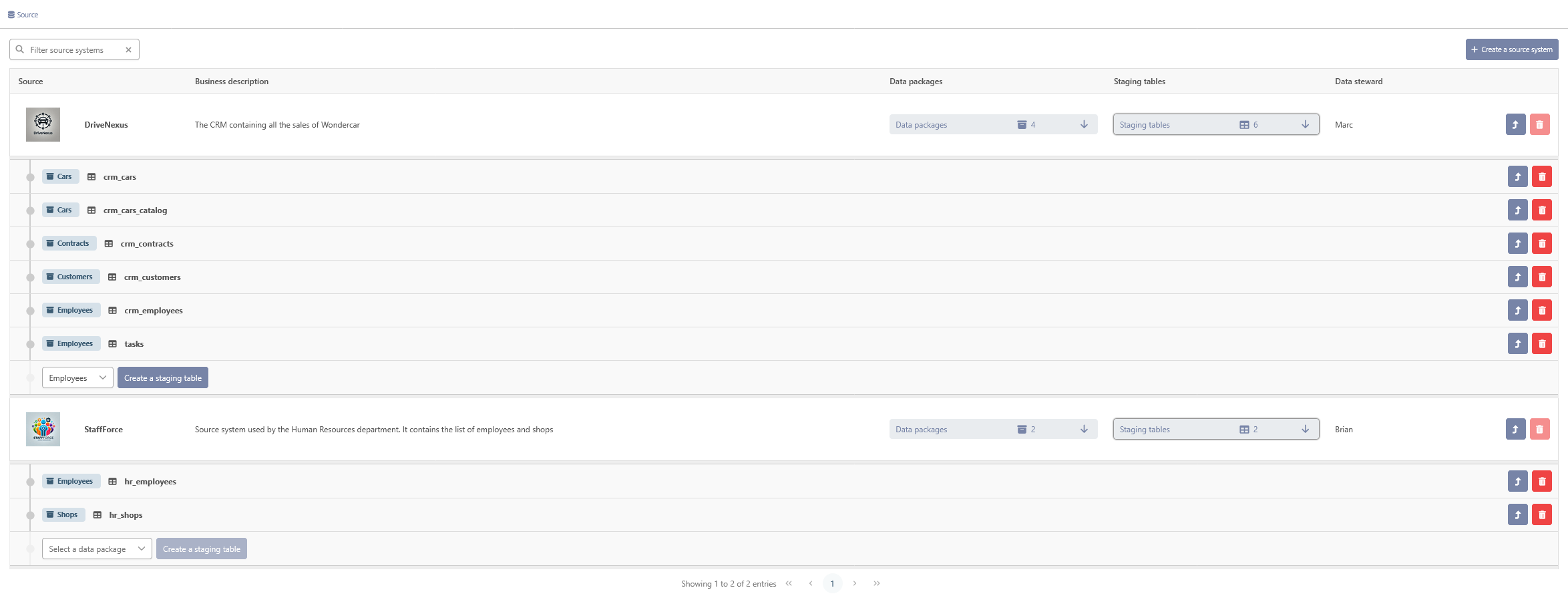Click the Contracts package tag
Viewport: 1568px width, 608px height.
[69, 243]
